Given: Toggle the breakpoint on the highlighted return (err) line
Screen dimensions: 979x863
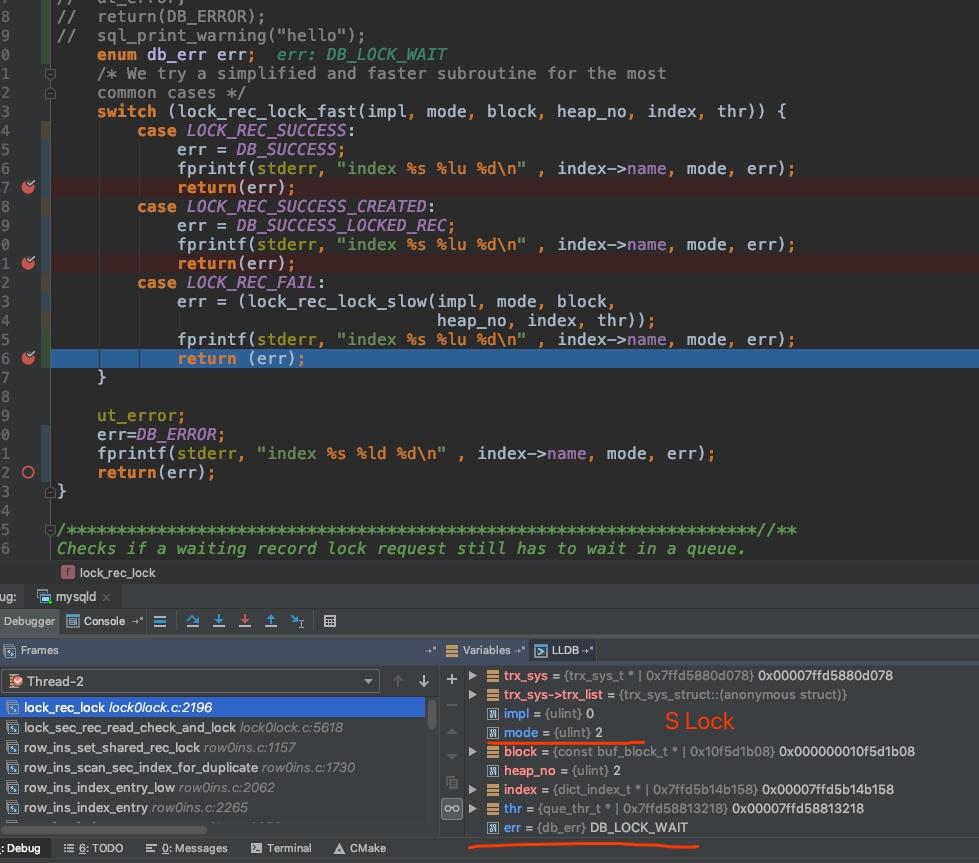Looking at the screenshot, I should [28, 358].
